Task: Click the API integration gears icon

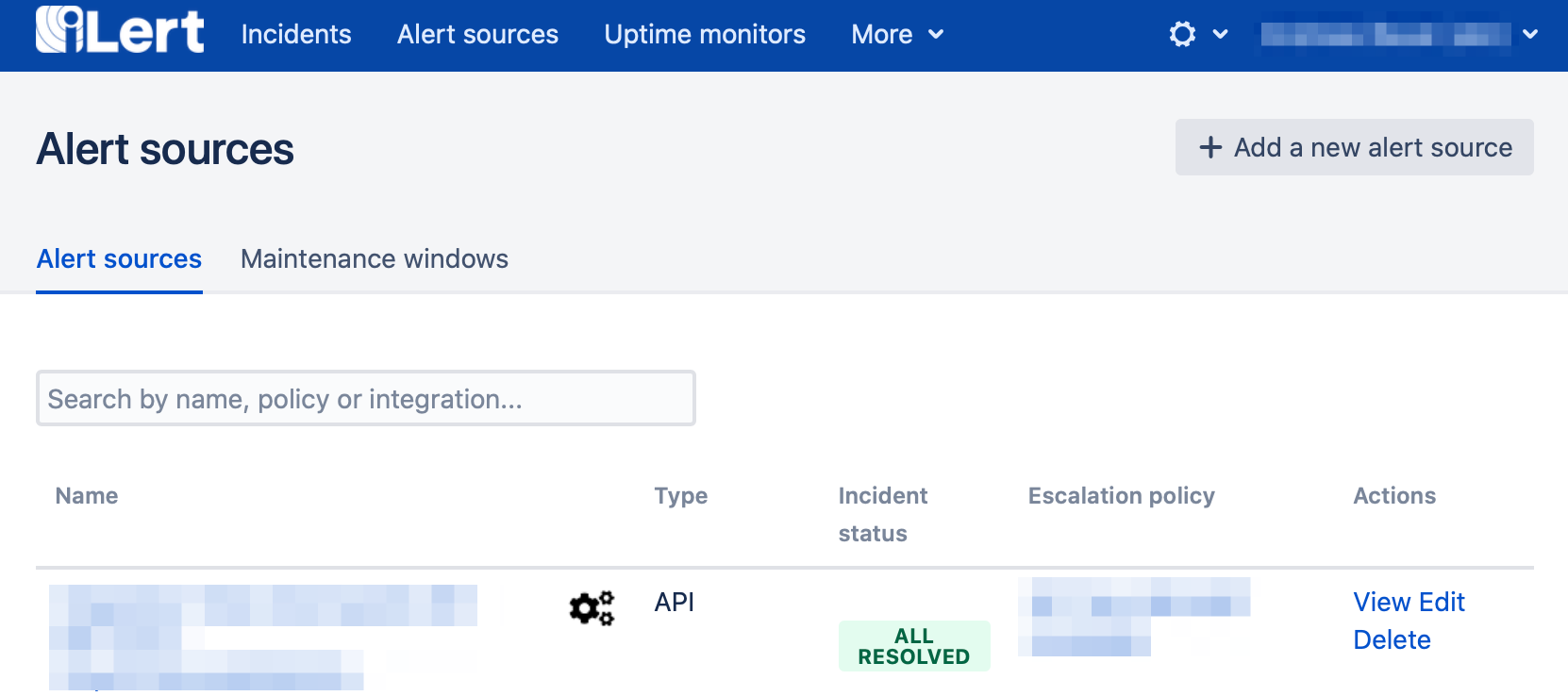Action: [x=592, y=608]
